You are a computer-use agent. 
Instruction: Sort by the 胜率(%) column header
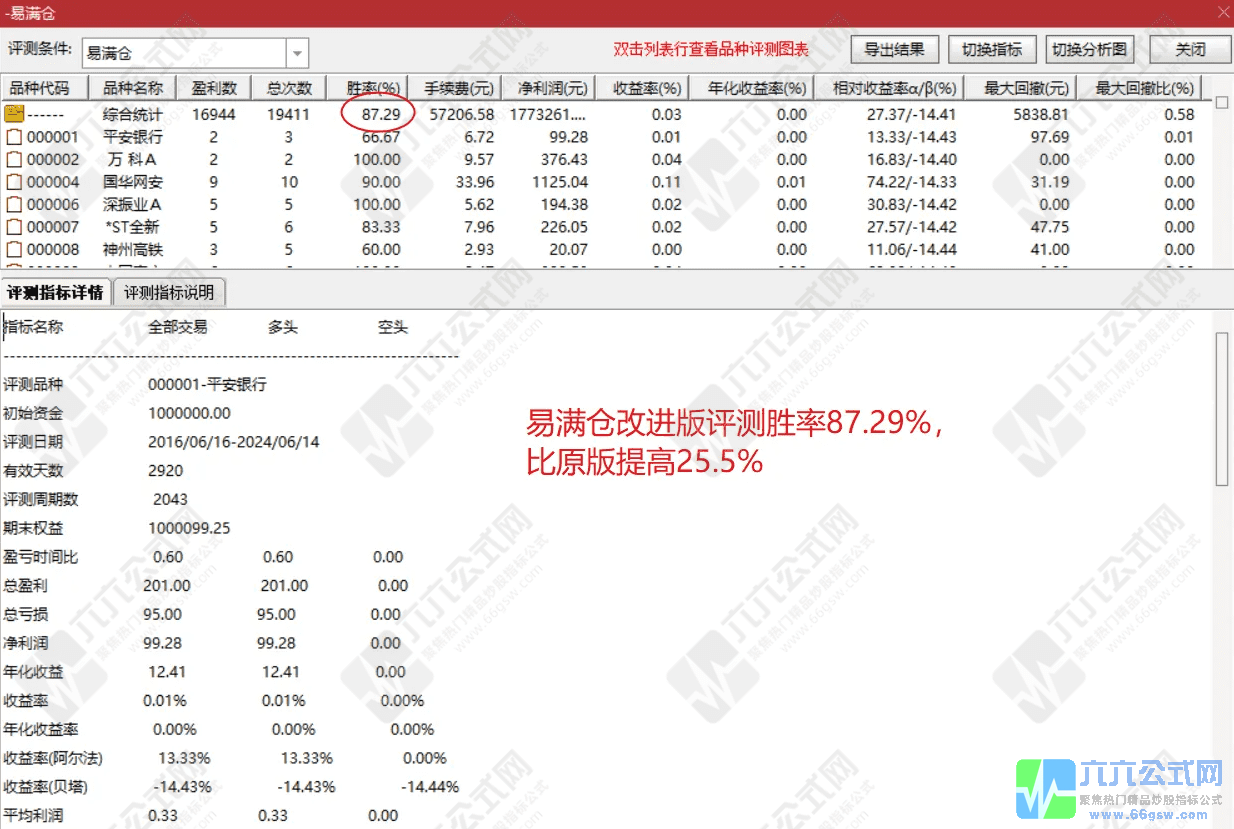click(373, 88)
